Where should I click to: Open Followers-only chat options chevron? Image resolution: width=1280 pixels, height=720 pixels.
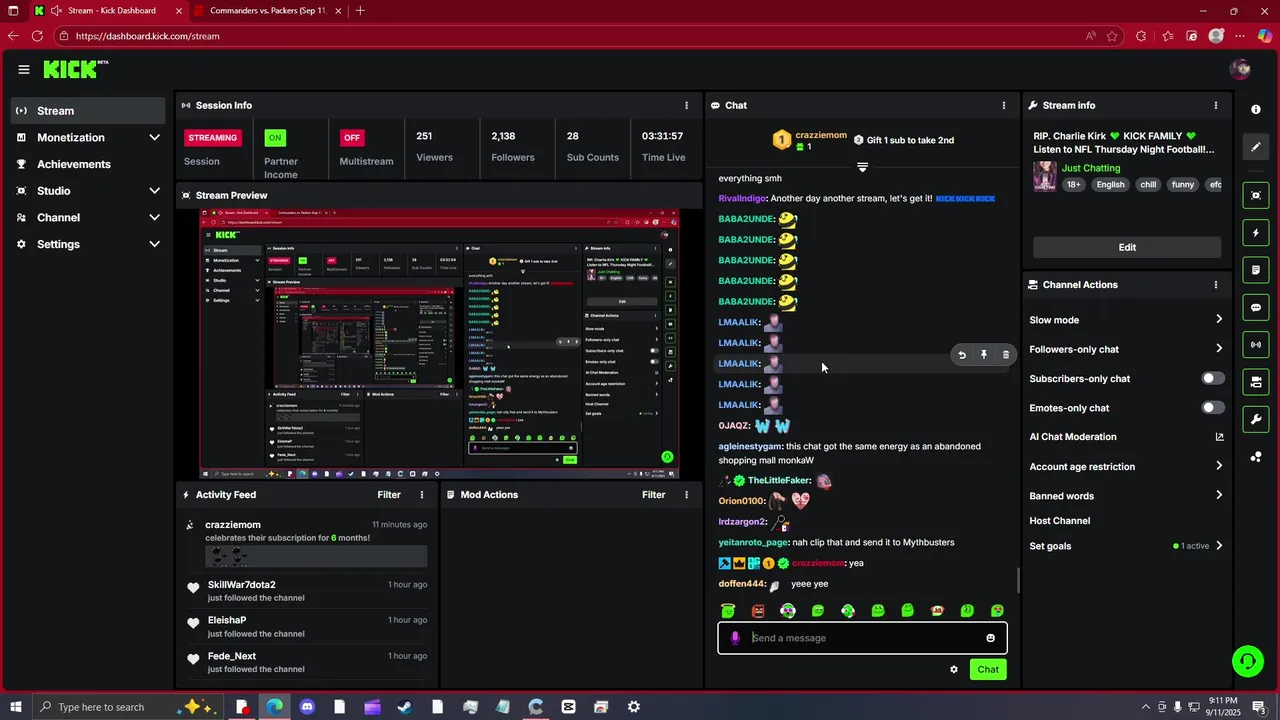(1219, 349)
